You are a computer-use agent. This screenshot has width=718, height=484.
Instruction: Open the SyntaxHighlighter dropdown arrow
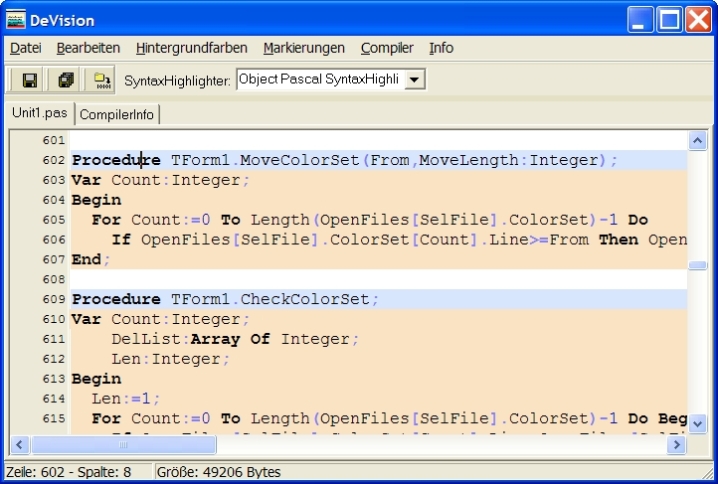click(x=416, y=79)
